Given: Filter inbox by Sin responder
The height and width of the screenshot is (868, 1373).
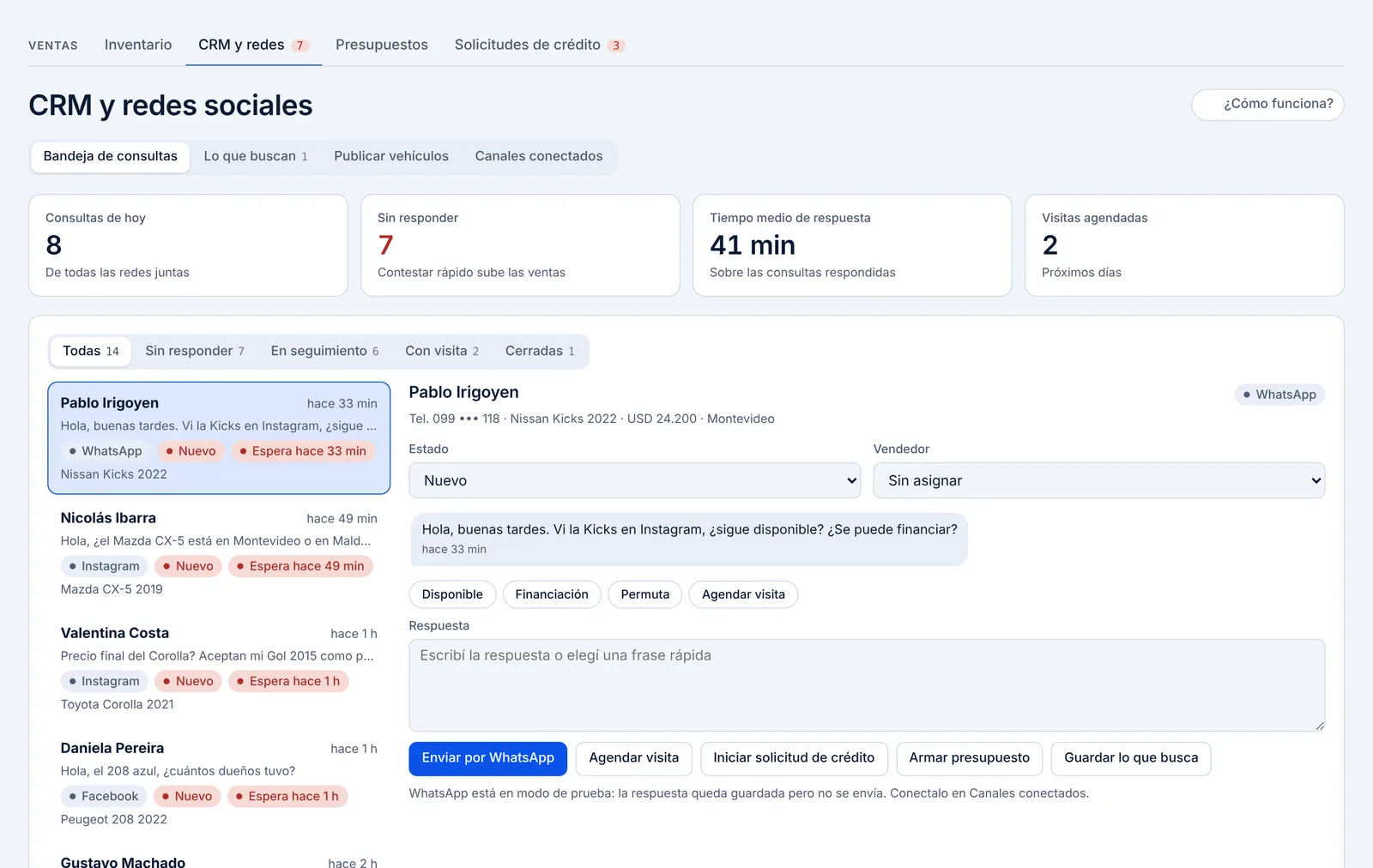Looking at the screenshot, I should click(195, 351).
